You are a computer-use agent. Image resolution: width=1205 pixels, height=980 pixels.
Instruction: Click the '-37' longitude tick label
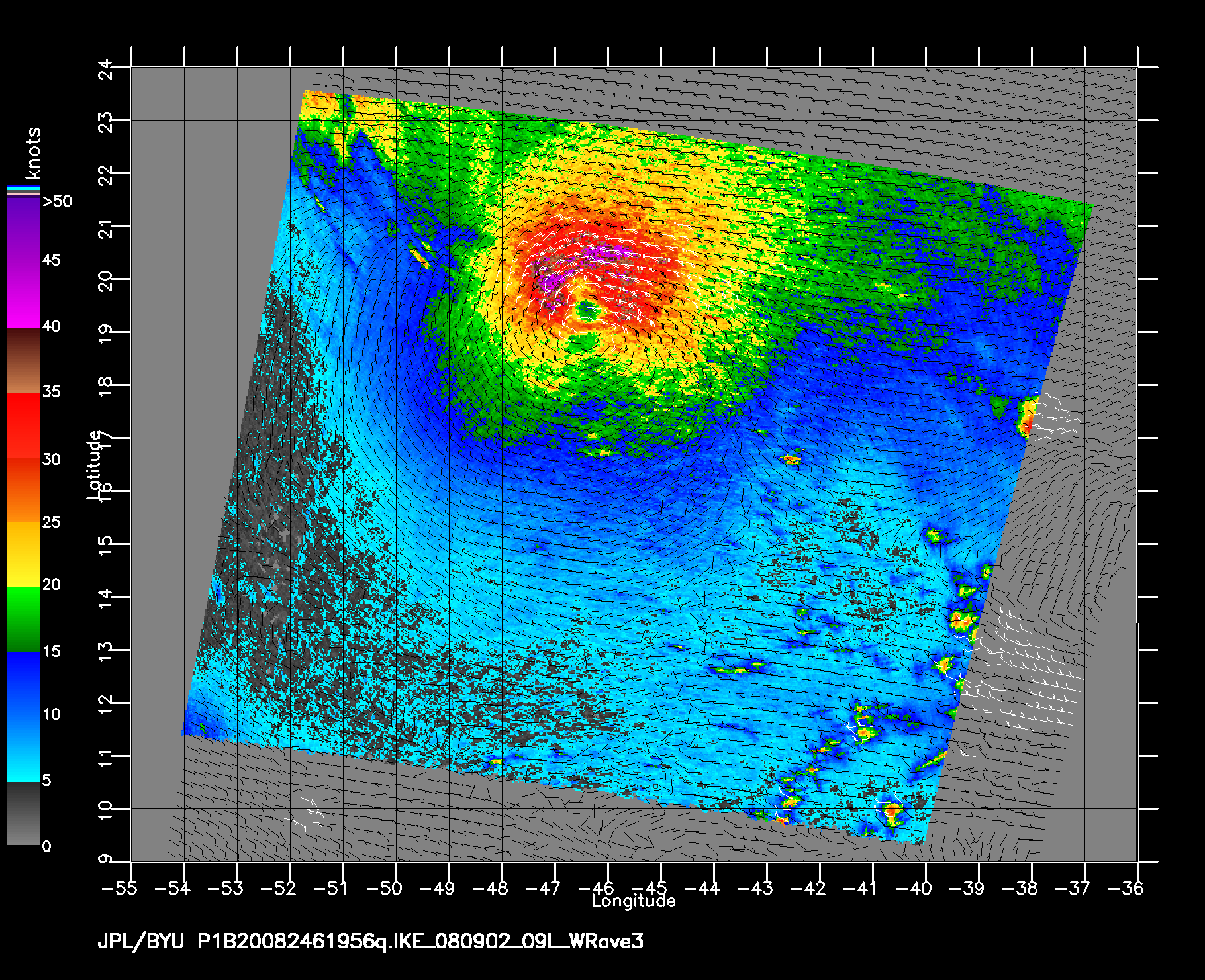coord(1073,888)
